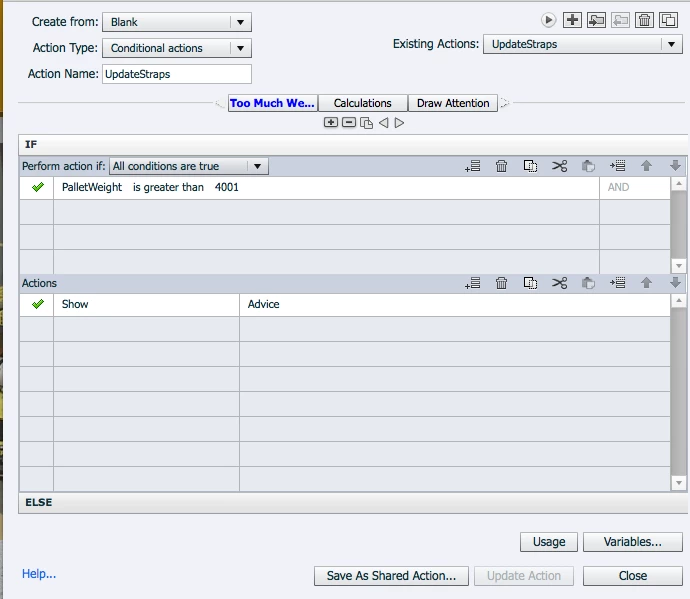Viewport: 690px width, 599px height.
Task: Close the Advanced Actions dialog
Action: click(x=632, y=576)
